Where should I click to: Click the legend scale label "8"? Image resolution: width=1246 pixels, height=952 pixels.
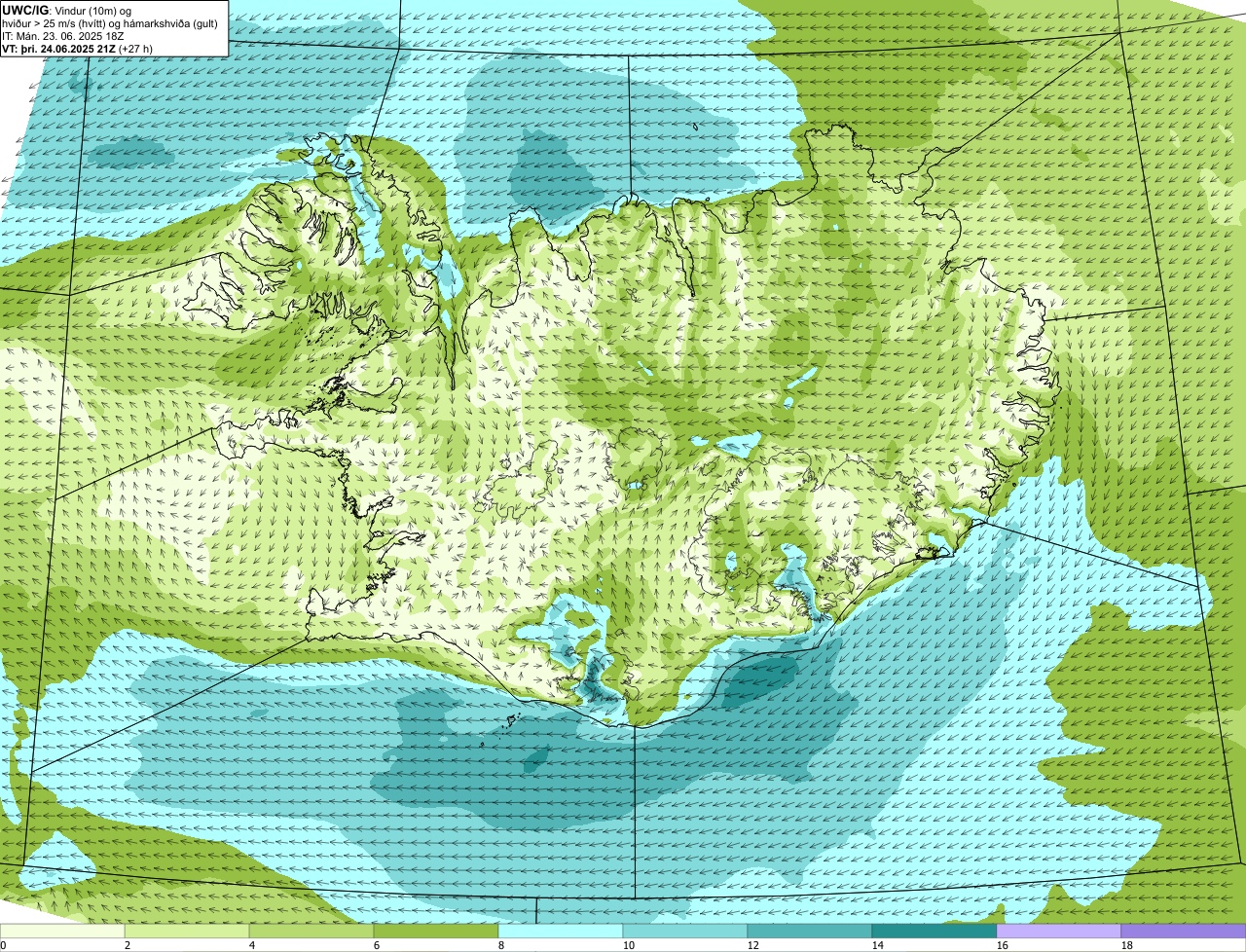(501, 945)
